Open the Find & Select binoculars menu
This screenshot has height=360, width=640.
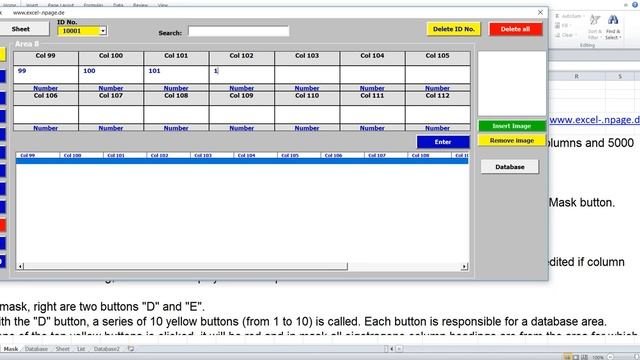[613, 27]
